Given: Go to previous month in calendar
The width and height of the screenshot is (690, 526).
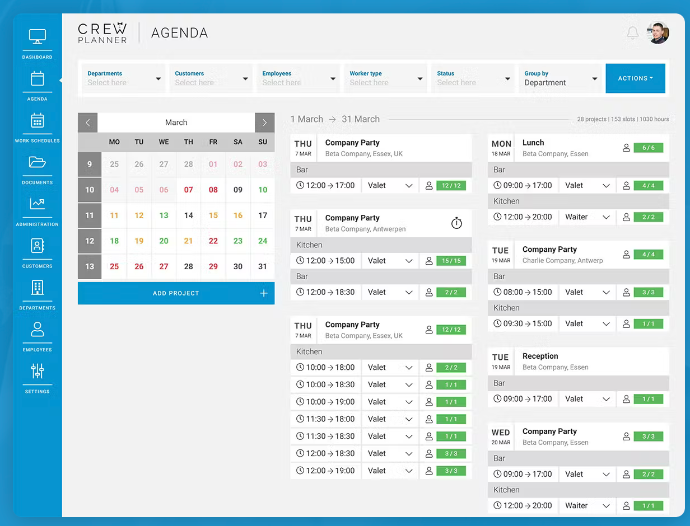Looking at the screenshot, I should pos(88,122).
